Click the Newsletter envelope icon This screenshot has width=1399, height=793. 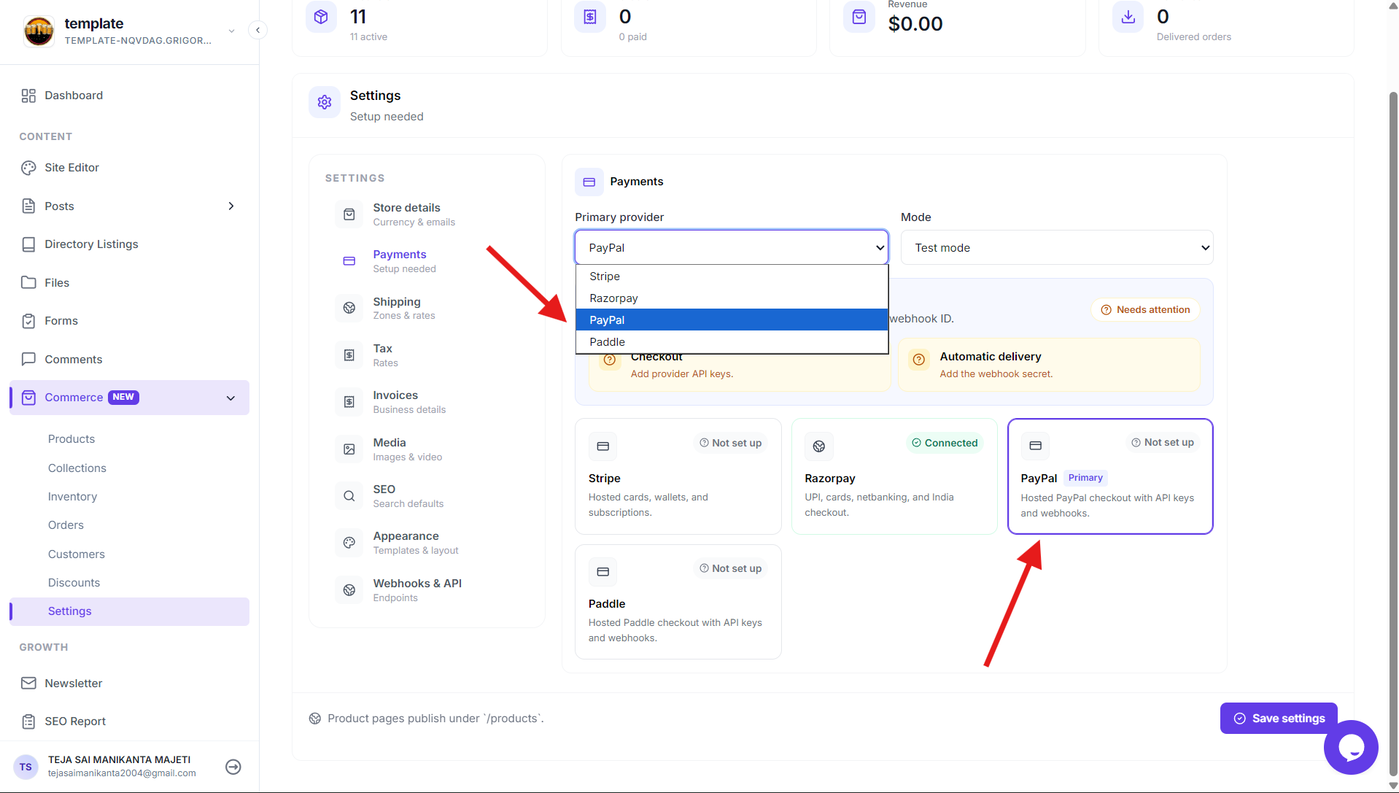[x=28, y=683]
